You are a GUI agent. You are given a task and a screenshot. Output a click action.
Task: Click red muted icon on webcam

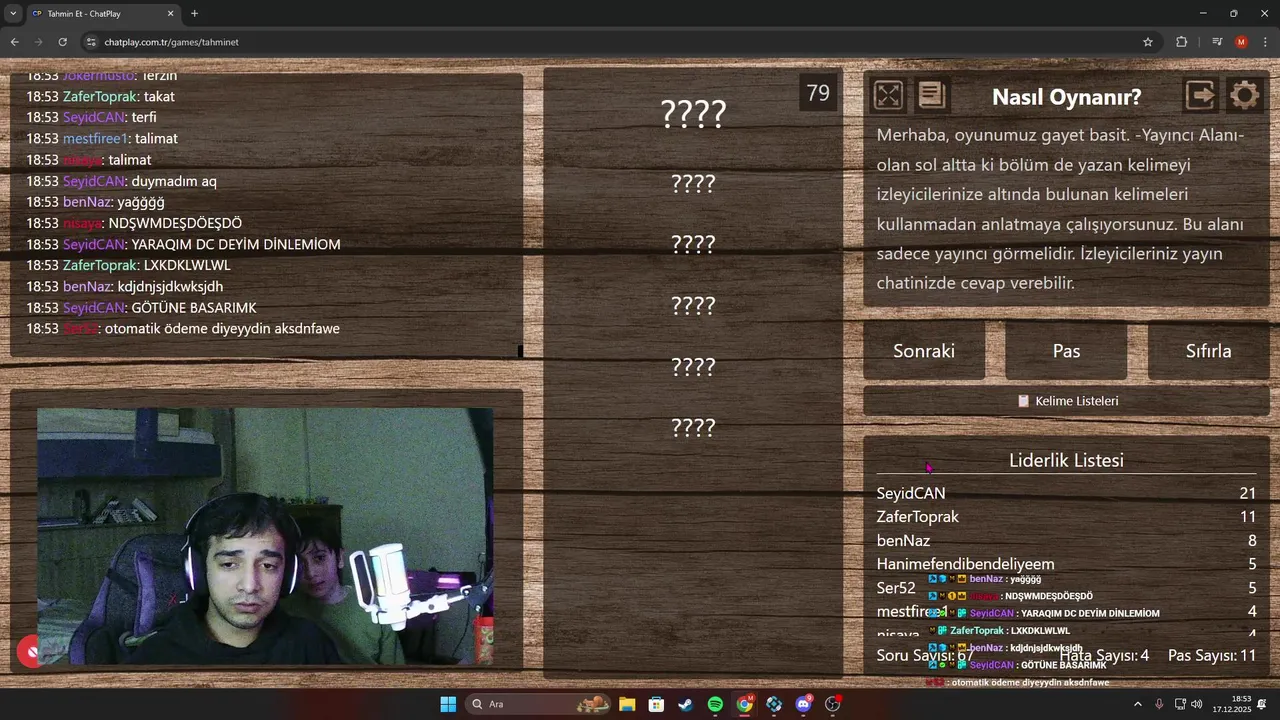click(30, 652)
